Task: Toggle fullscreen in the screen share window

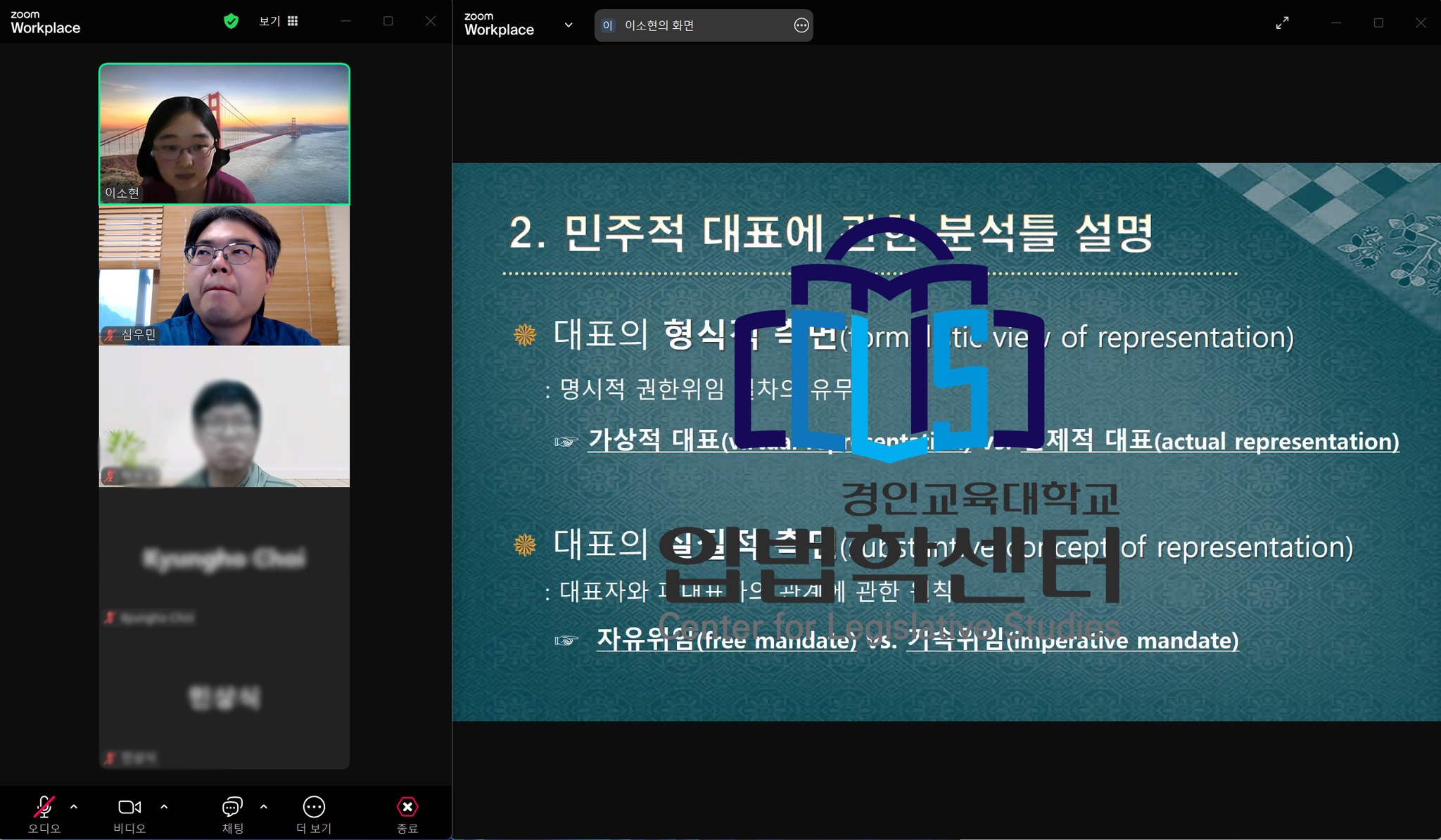Action: click(1283, 23)
